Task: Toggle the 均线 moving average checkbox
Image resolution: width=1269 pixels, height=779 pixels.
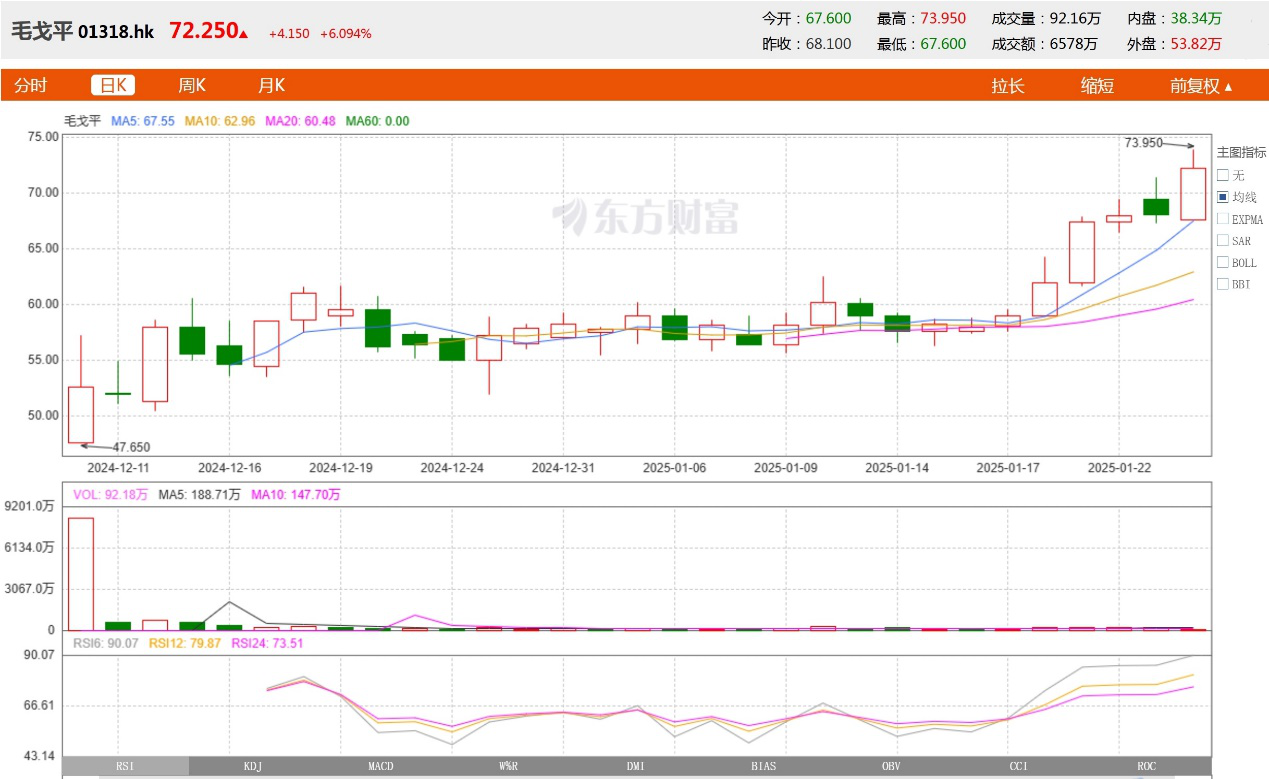Action: pyautogui.click(x=1222, y=197)
